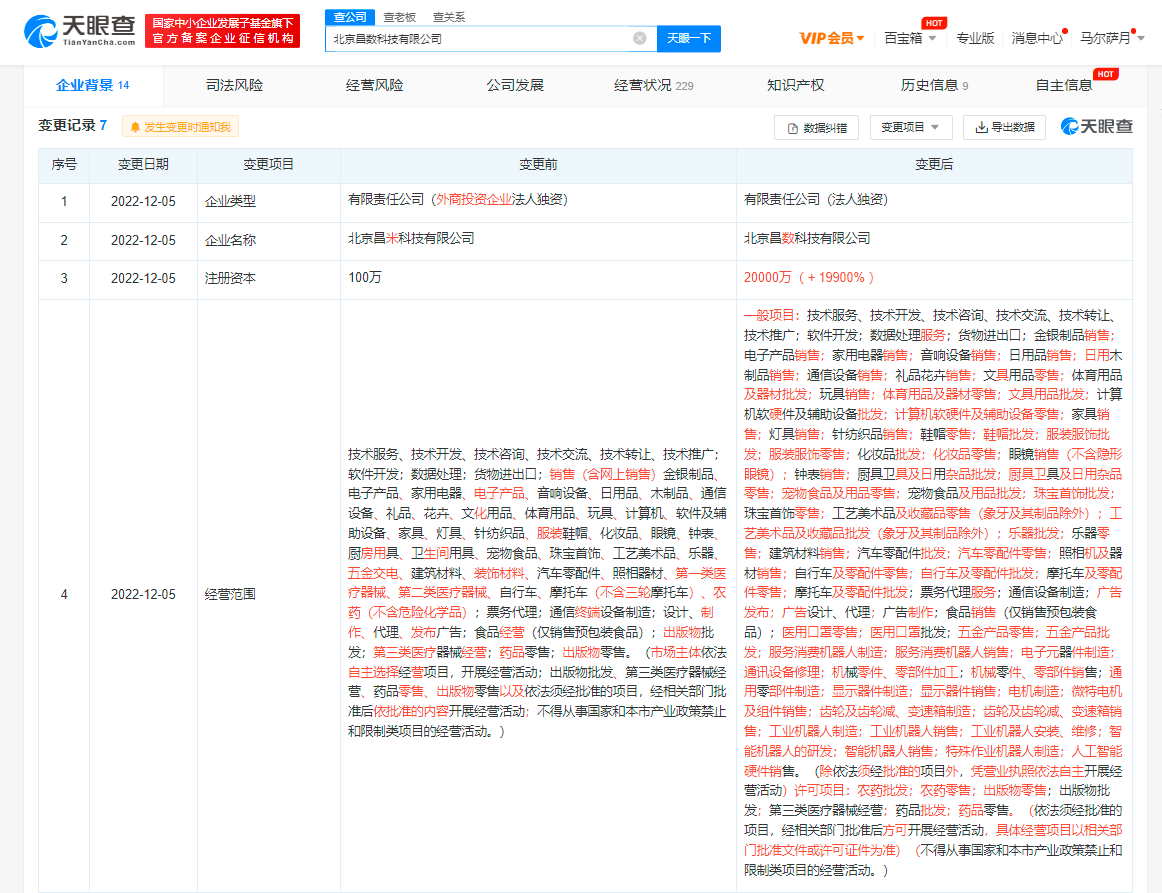Open the VIP会员 dropdown
This screenshot has height=893, width=1162.
pyautogui.click(x=831, y=38)
